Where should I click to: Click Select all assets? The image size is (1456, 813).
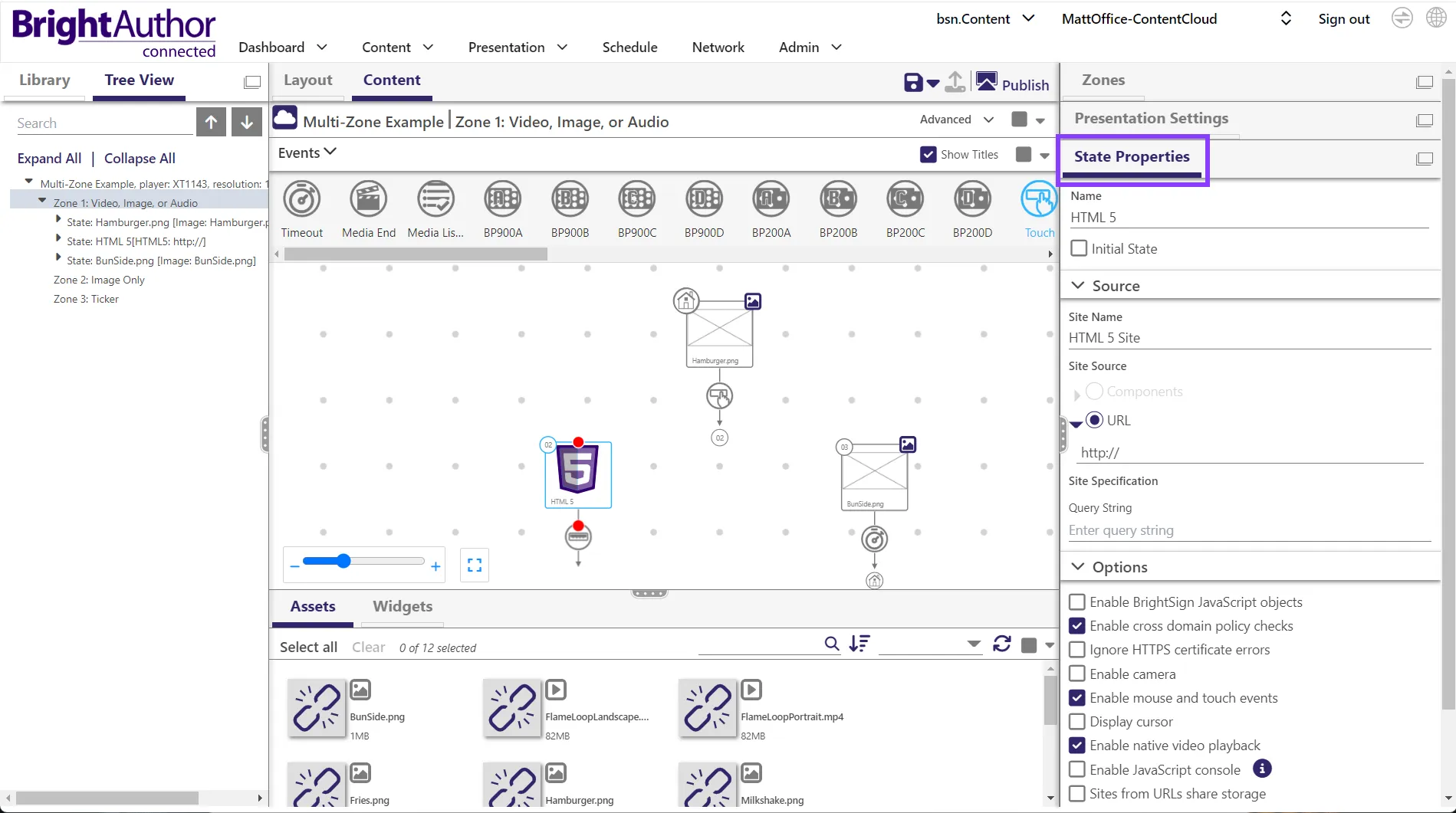(x=308, y=647)
